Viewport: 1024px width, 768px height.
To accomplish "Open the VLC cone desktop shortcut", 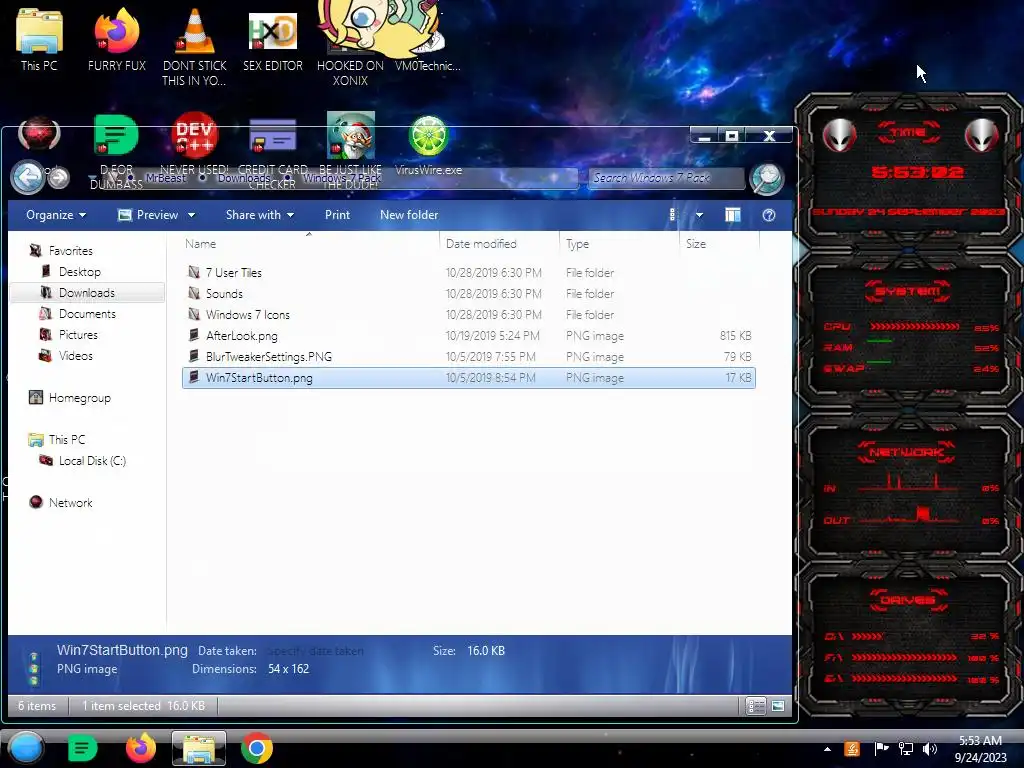I will coord(195,46).
